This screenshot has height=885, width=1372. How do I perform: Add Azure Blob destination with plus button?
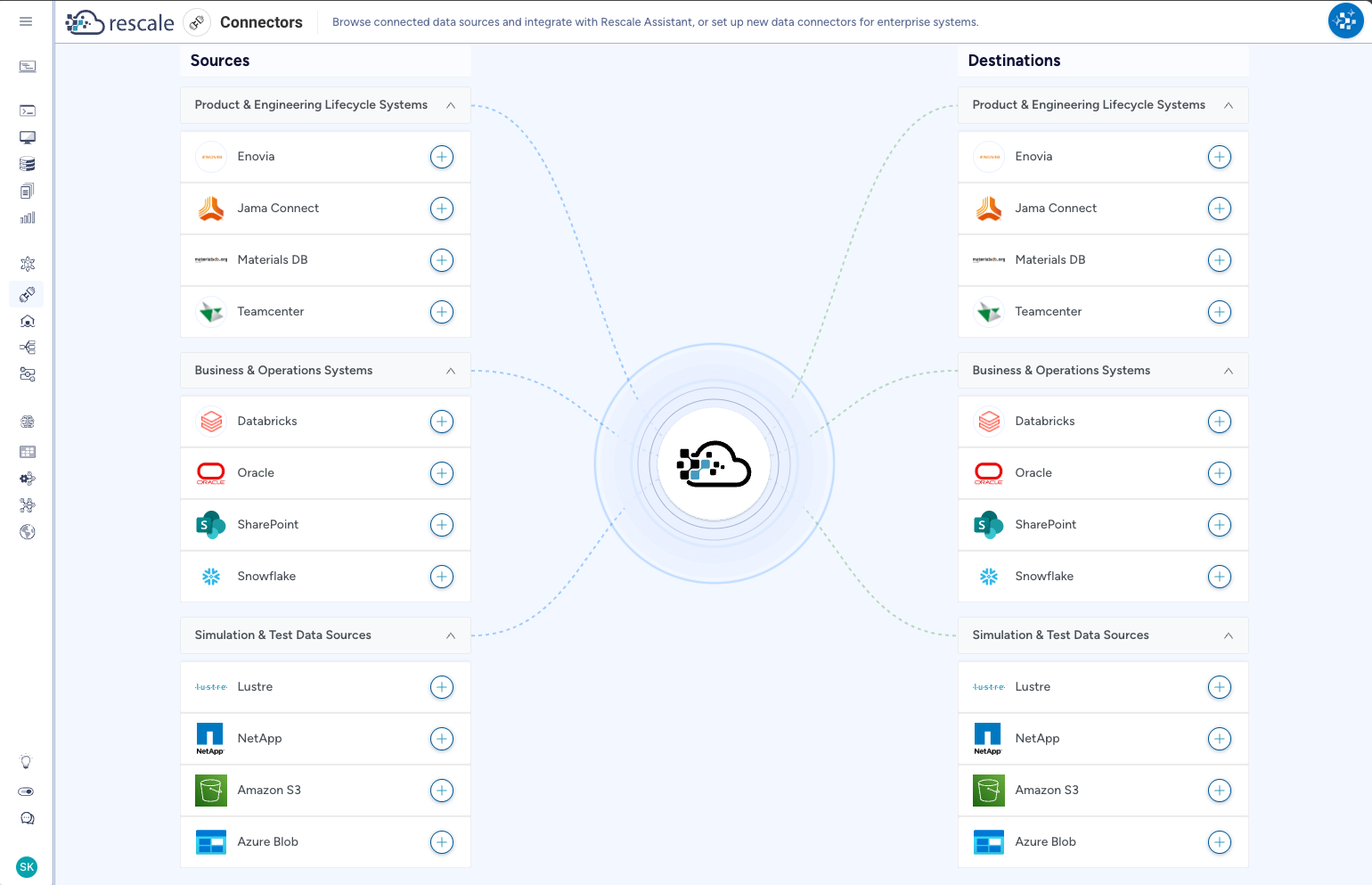pyautogui.click(x=1220, y=842)
